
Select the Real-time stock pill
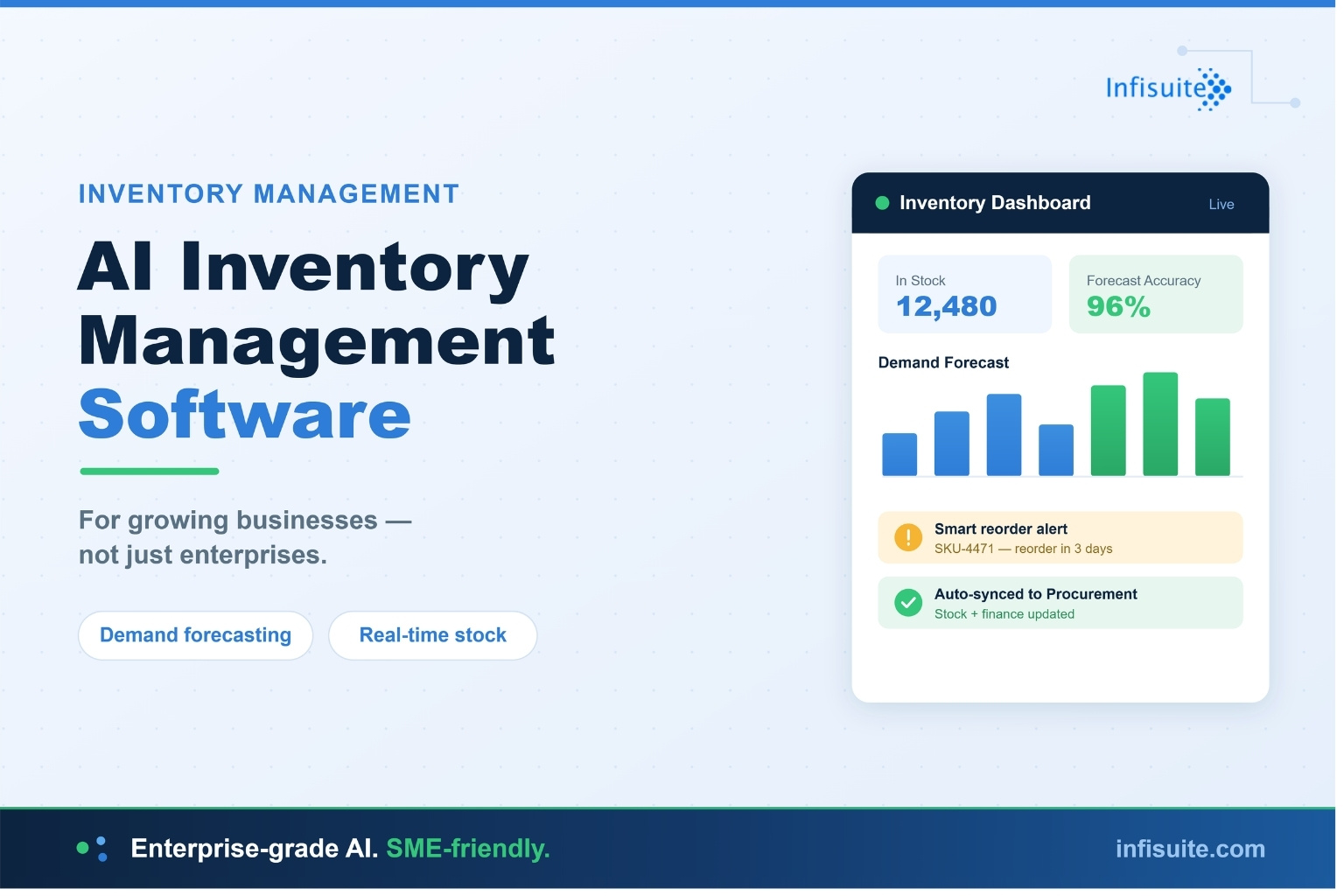point(432,635)
